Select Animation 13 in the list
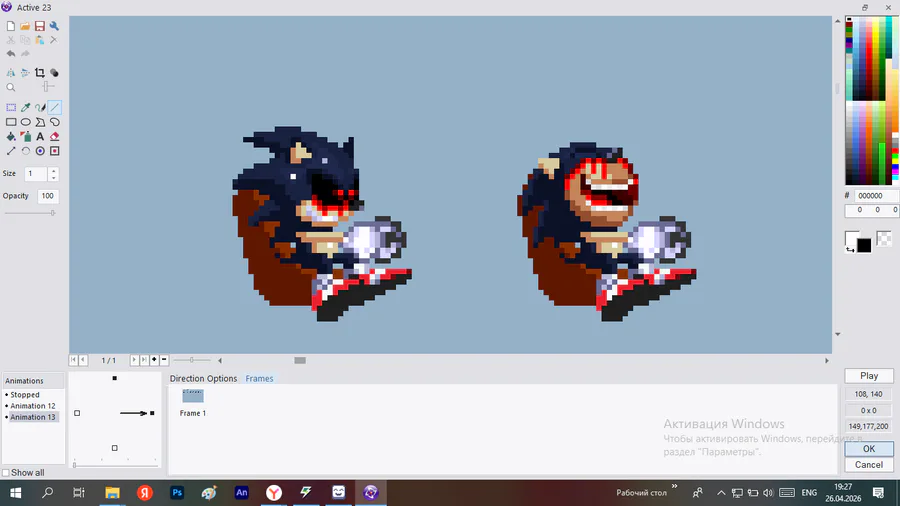The height and width of the screenshot is (506, 900). pos(33,417)
